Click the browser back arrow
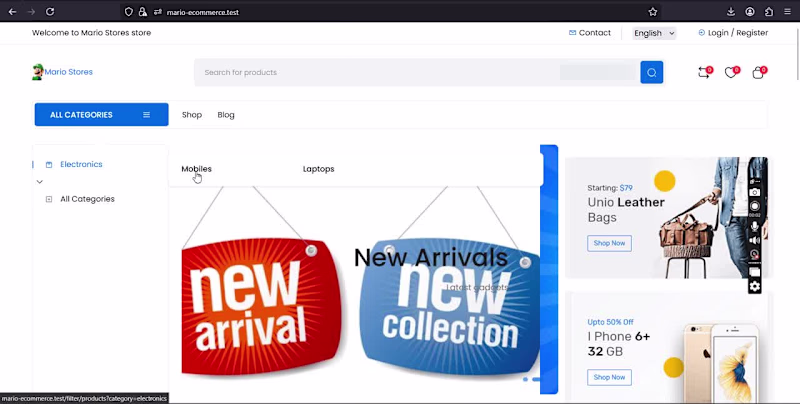 click(12, 12)
